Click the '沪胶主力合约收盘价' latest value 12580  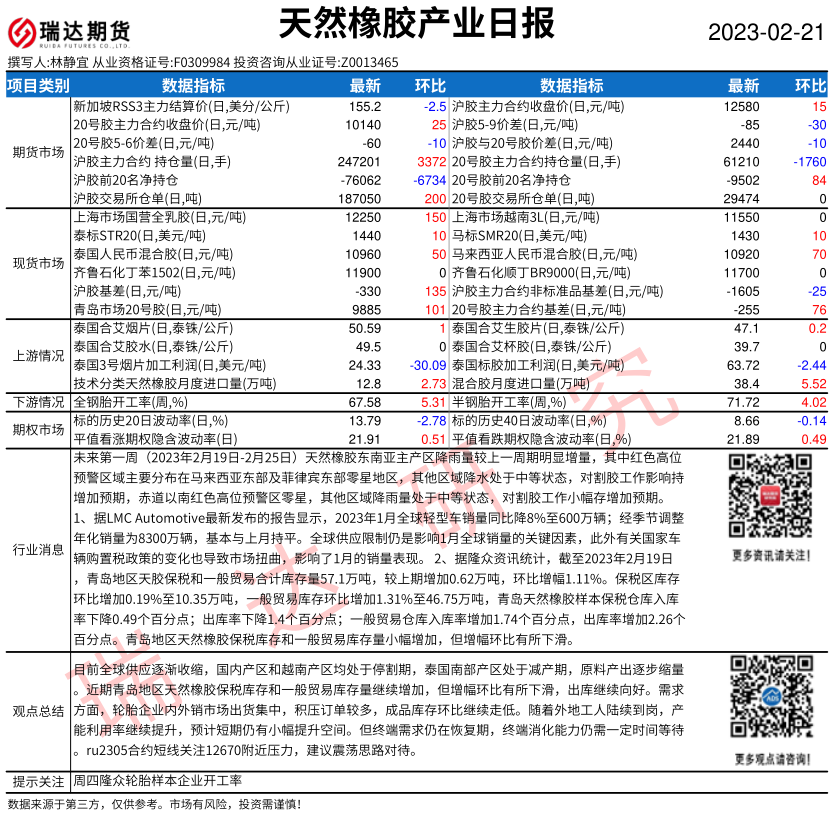[x=741, y=106]
